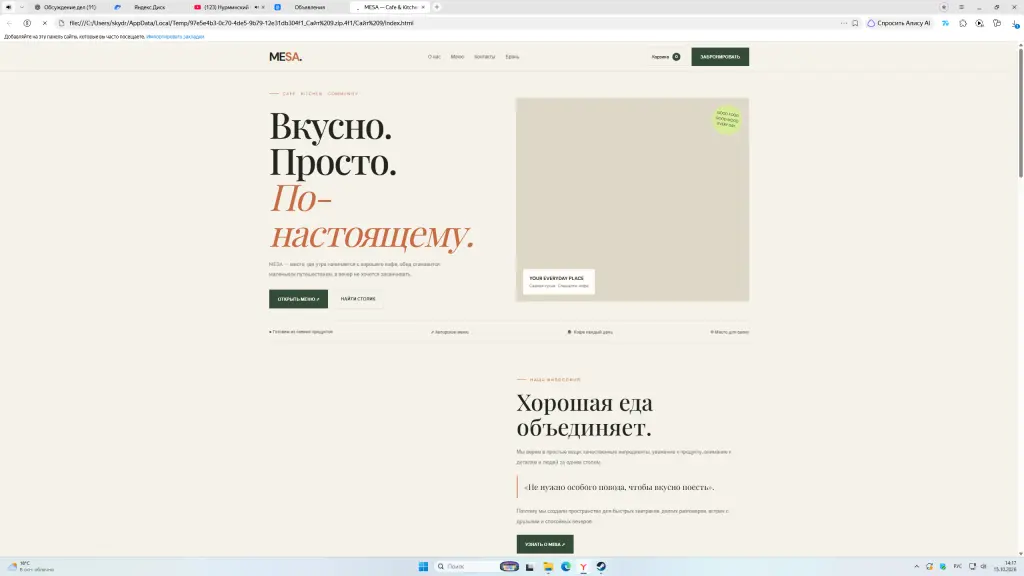Image resolution: width=1024 pixels, height=576 pixels.
Task: Click the round green badge on hero image
Action: point(727,120)
